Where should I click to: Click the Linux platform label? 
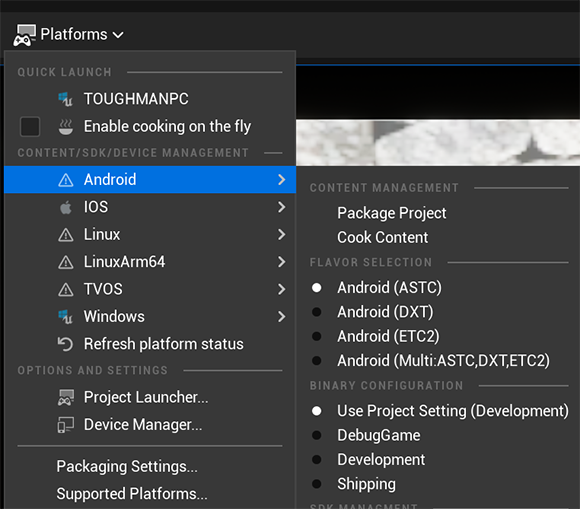coord(102,235)
